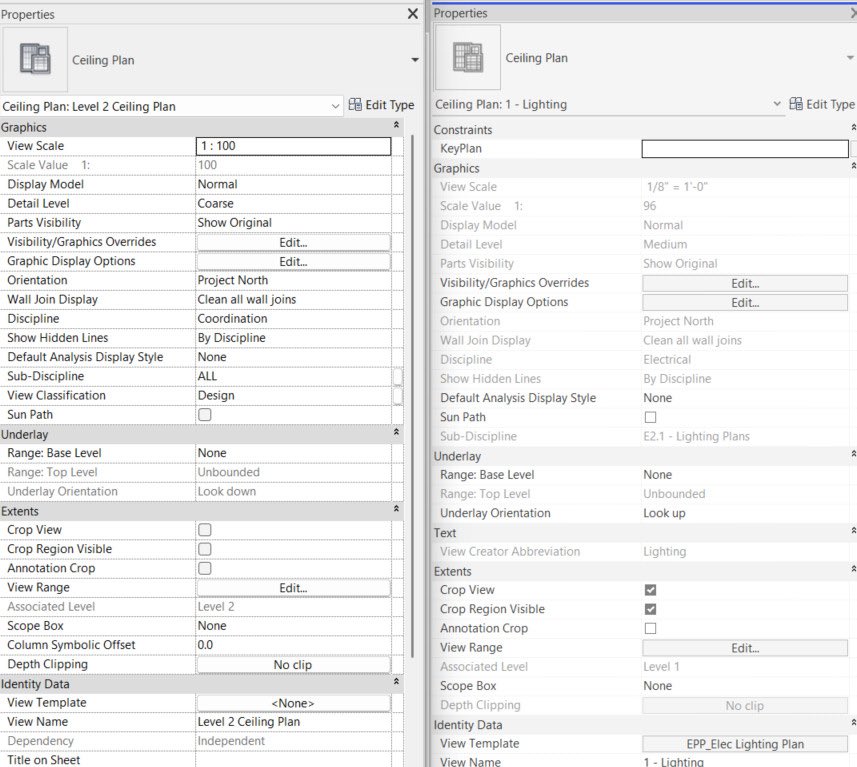Click Default Analysis Display Style None, right panel

point(745,398)
